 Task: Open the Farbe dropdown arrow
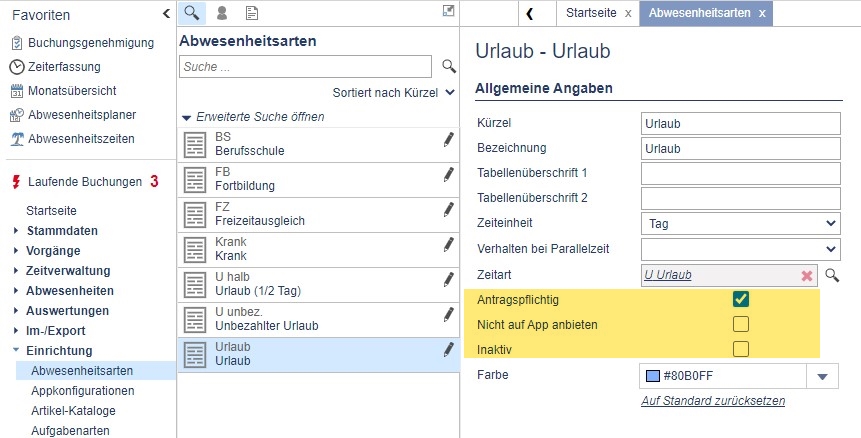[822, 377]
